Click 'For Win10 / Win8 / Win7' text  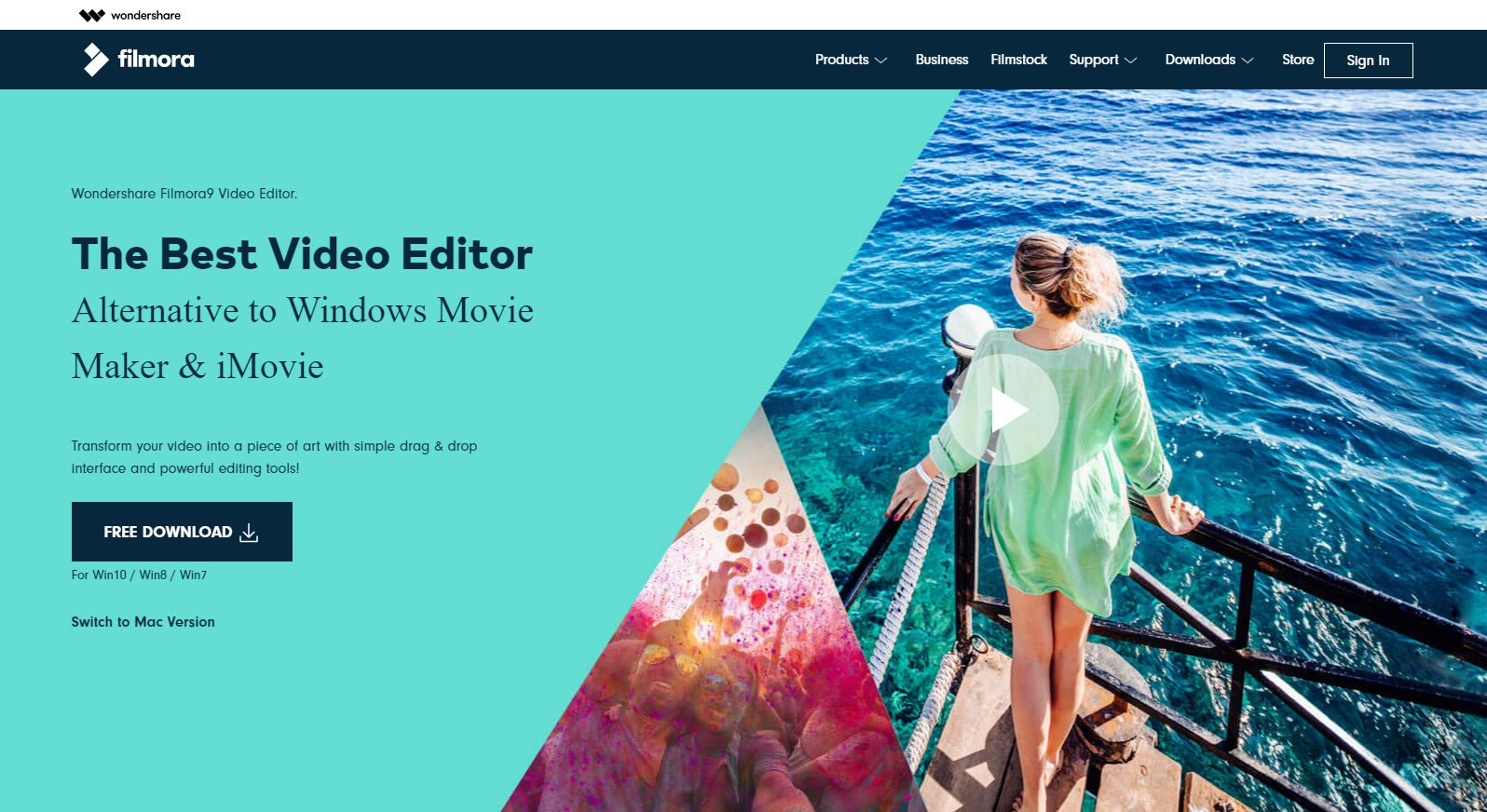point(139,575)
